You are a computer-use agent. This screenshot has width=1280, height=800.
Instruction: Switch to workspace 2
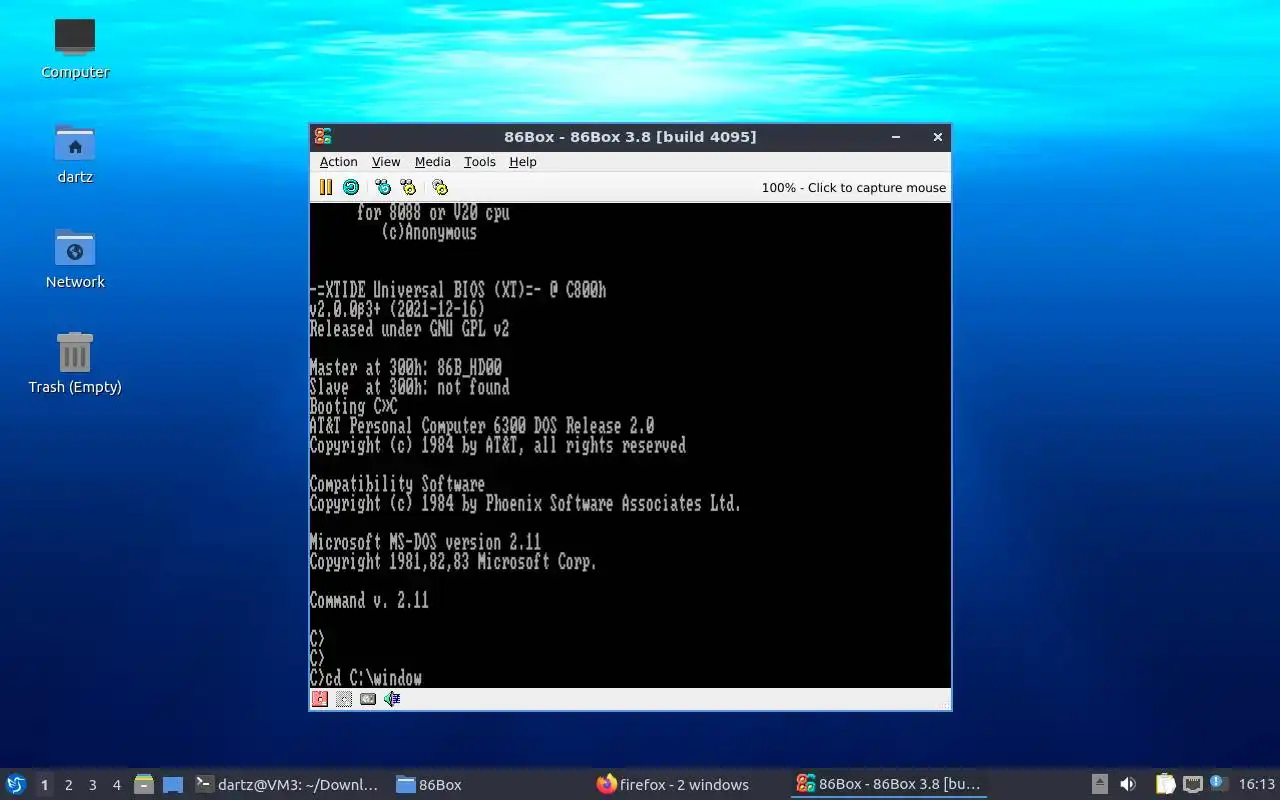(x=68, y=785)
